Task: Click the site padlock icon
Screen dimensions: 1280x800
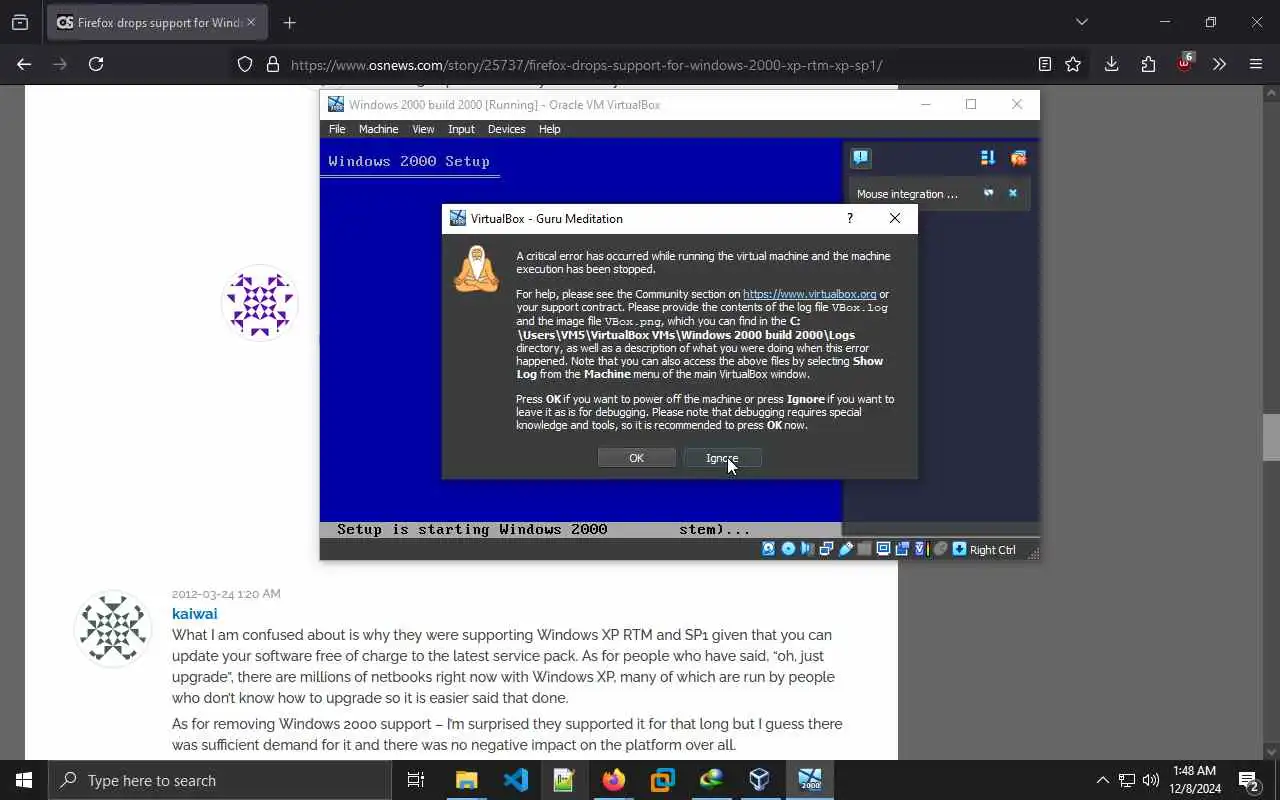Action: (272, 65)
